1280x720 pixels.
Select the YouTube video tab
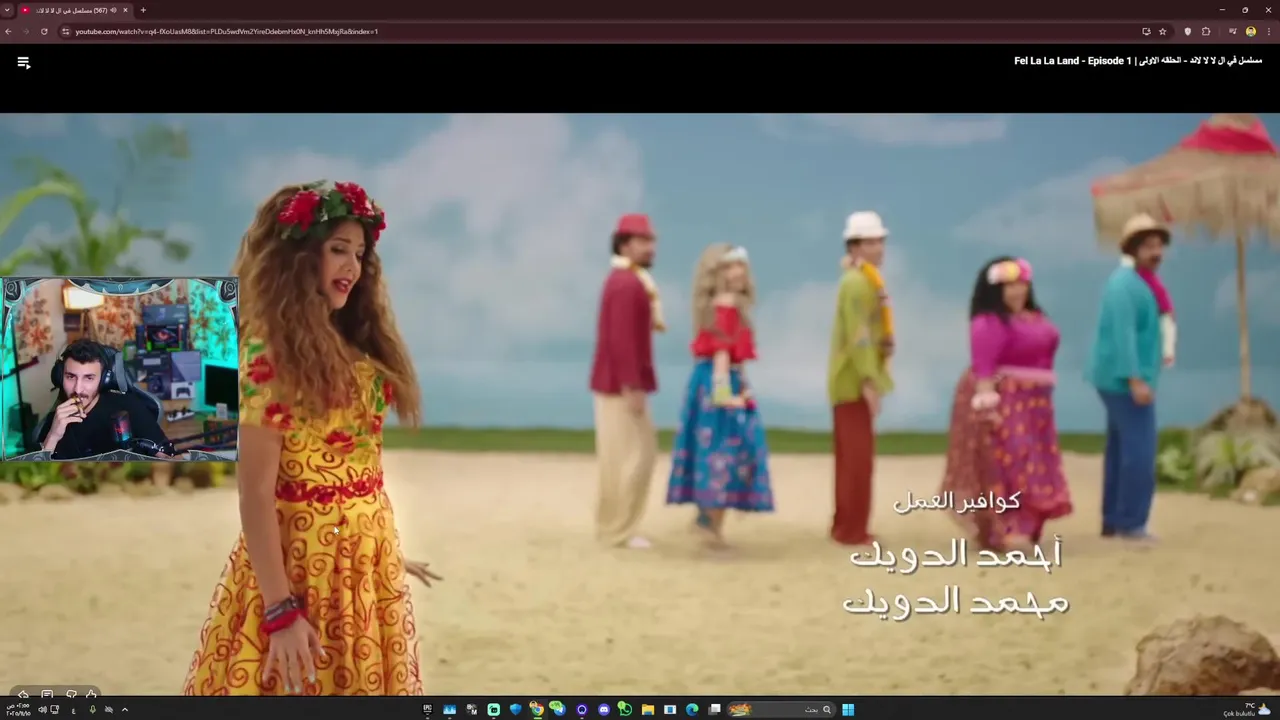coord(75,10)
